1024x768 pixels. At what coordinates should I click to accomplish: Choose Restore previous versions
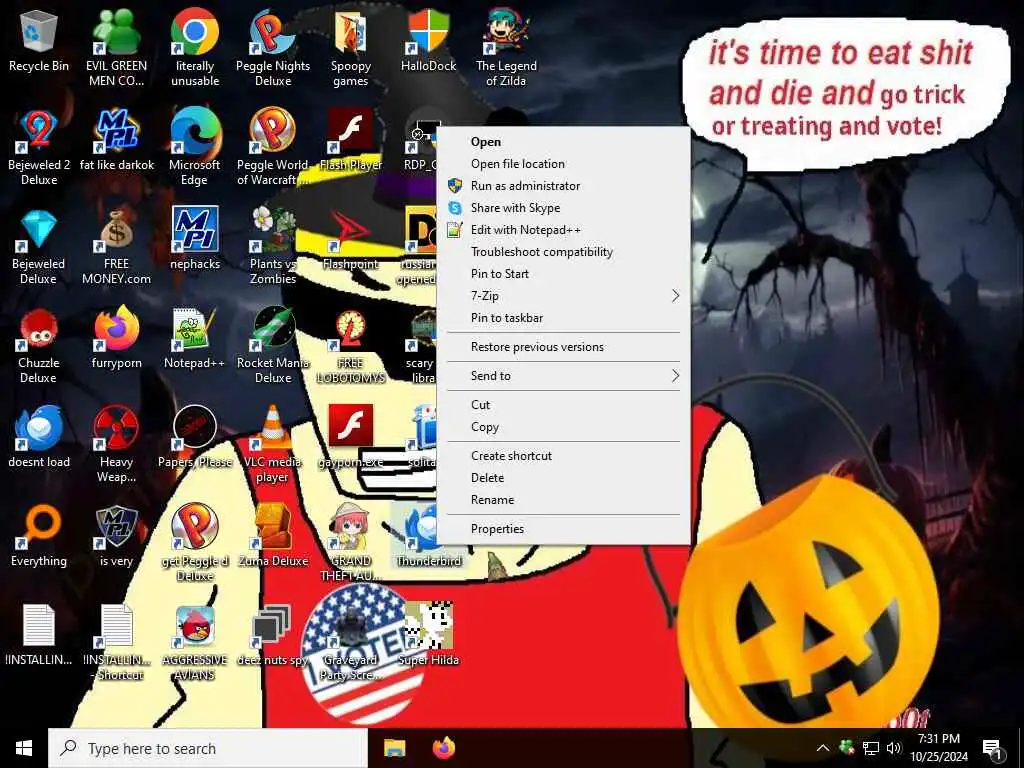pyautogui.click(x=563, y=347)
